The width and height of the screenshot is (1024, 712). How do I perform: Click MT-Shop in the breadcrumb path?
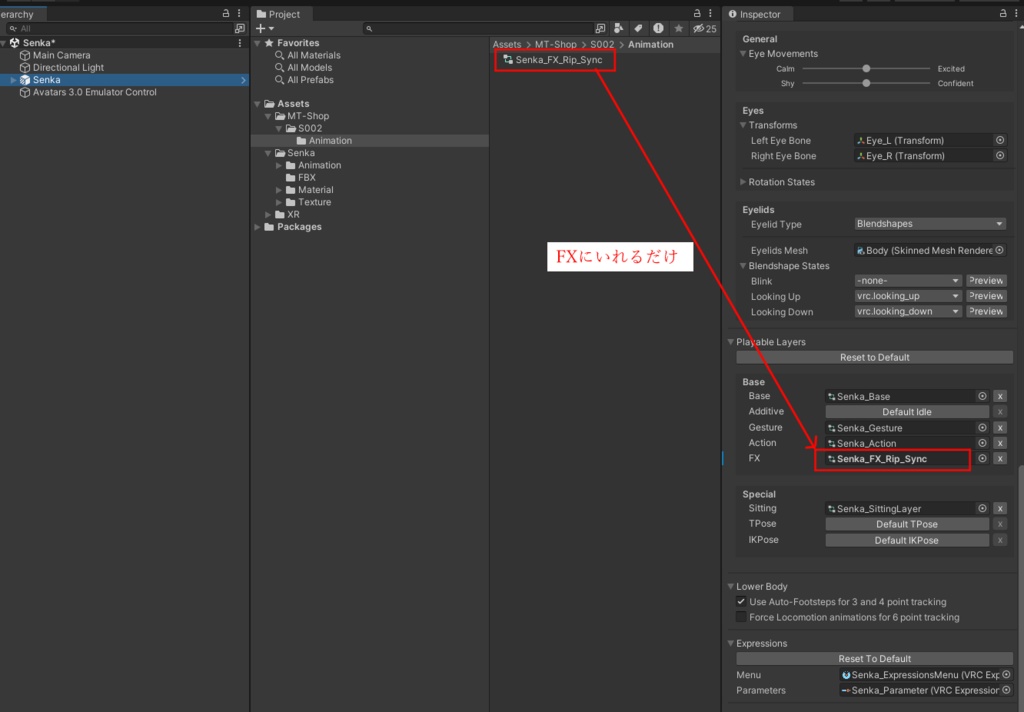556,44
